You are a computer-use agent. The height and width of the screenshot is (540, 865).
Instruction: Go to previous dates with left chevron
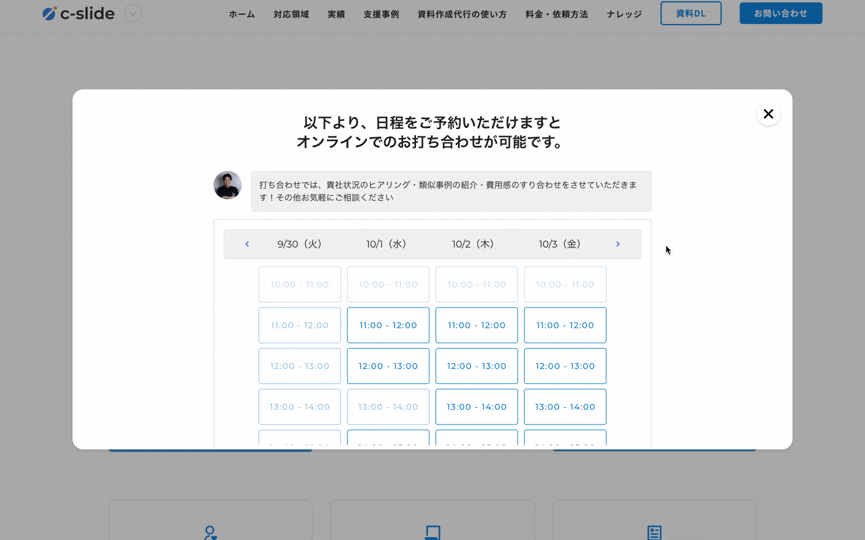pyautogui.click(x=247, y=244)
